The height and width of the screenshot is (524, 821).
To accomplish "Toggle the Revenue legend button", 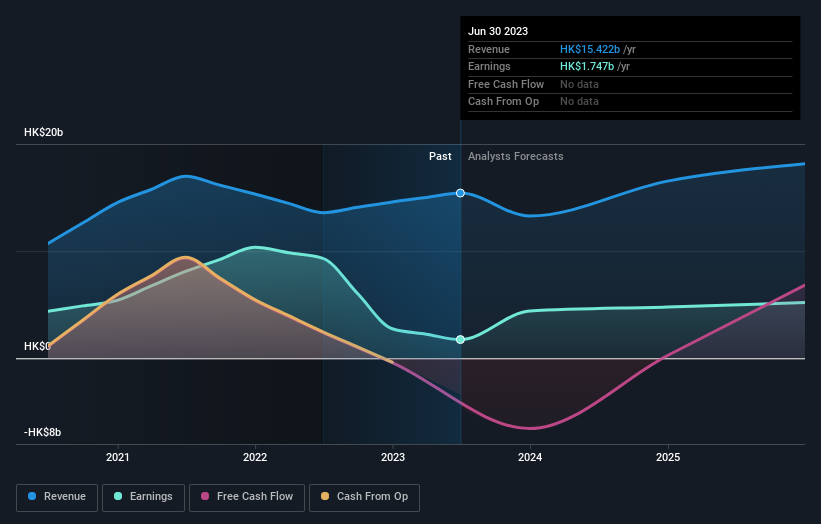I will pyautogui.click(x=57, y=497).
